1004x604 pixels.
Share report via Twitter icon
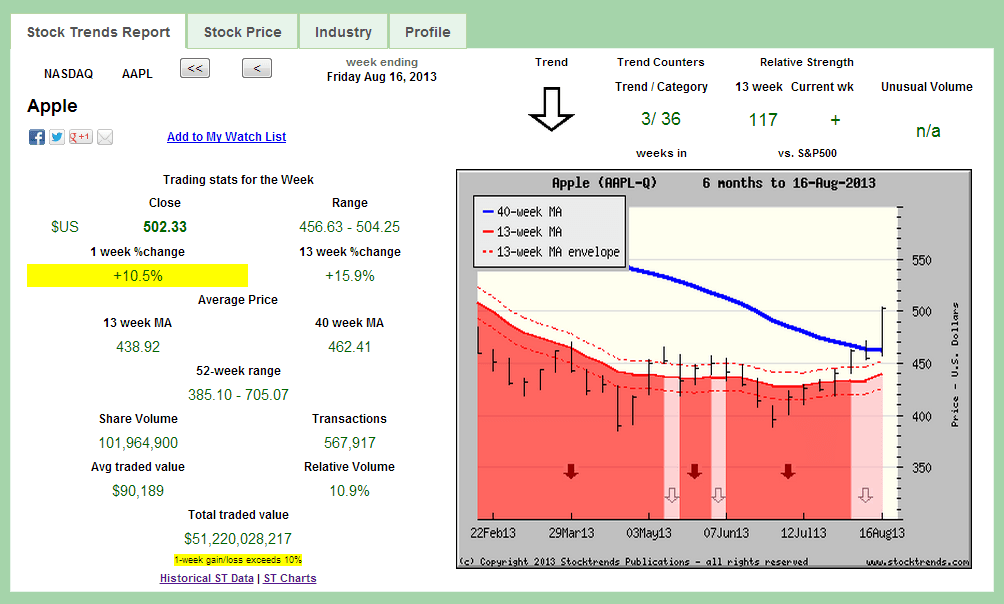point(57,137)
